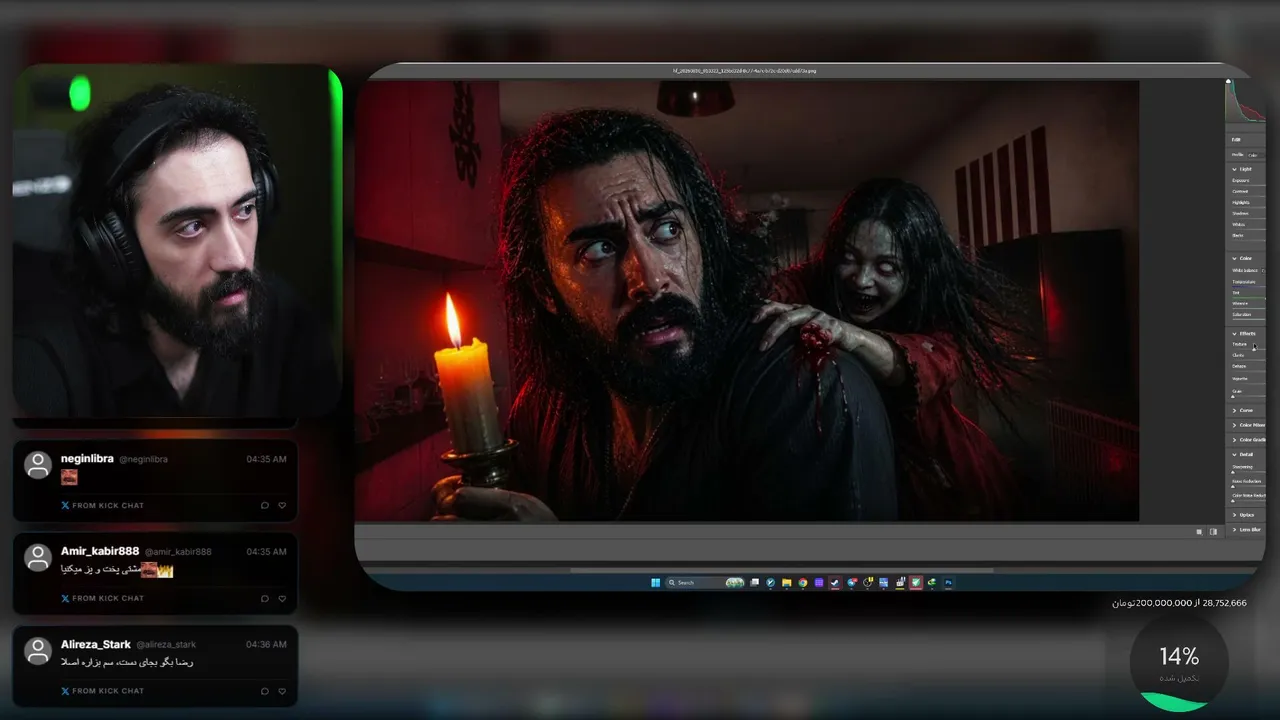Collapse the Detail section
The height and width of the screenshot is (720, 1280).
coord(1234,454)
